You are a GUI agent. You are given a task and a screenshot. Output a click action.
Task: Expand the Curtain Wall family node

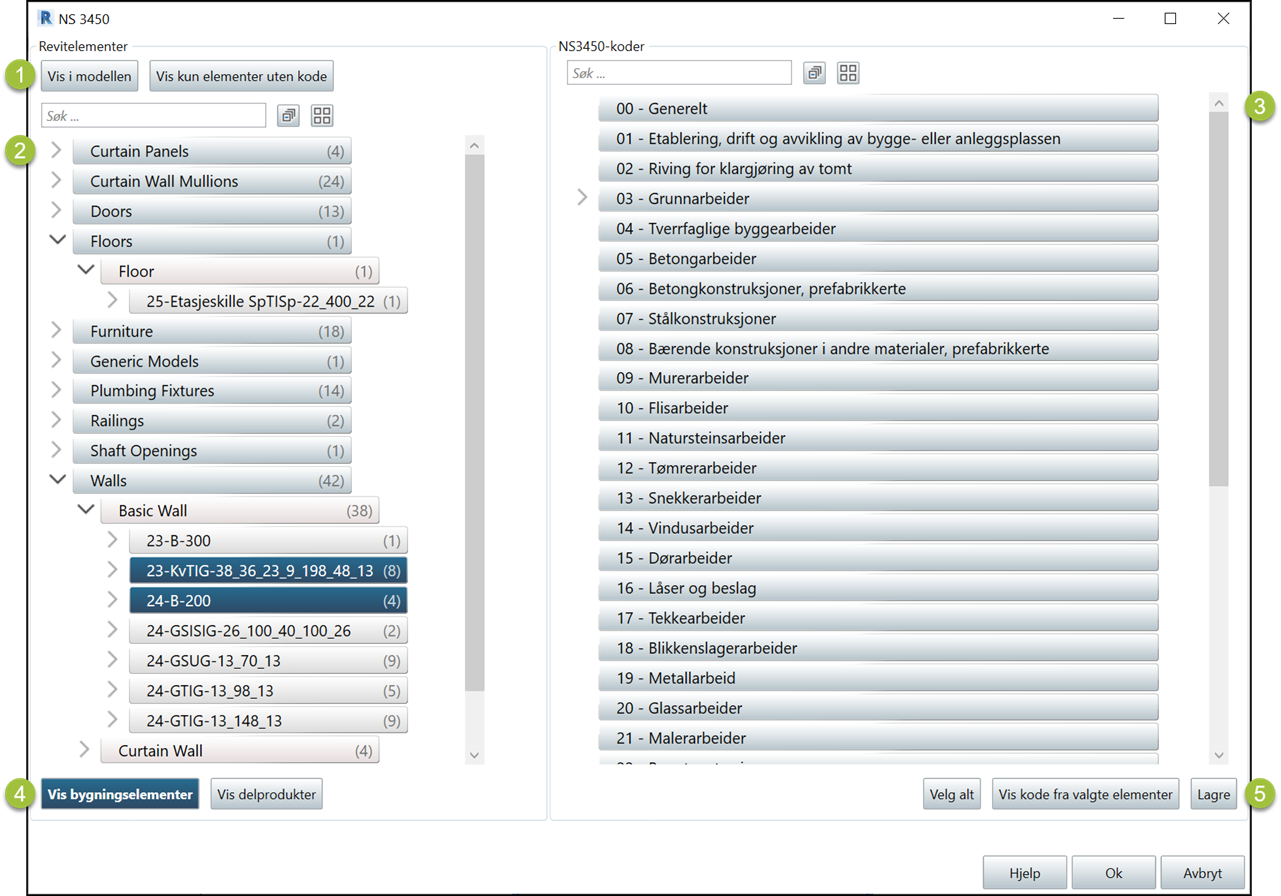(84, 750)
